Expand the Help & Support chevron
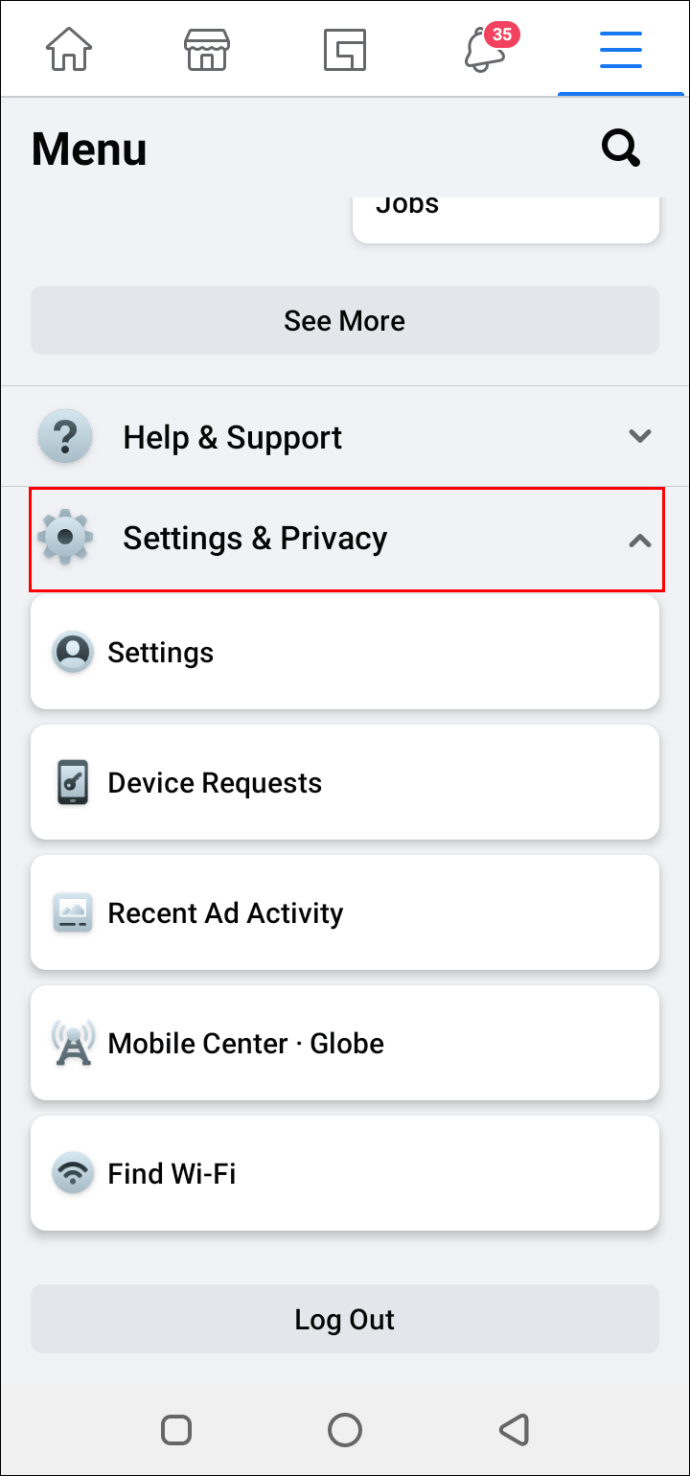Viewport: 690px width, 1476px height. click(x=640, y=436)
